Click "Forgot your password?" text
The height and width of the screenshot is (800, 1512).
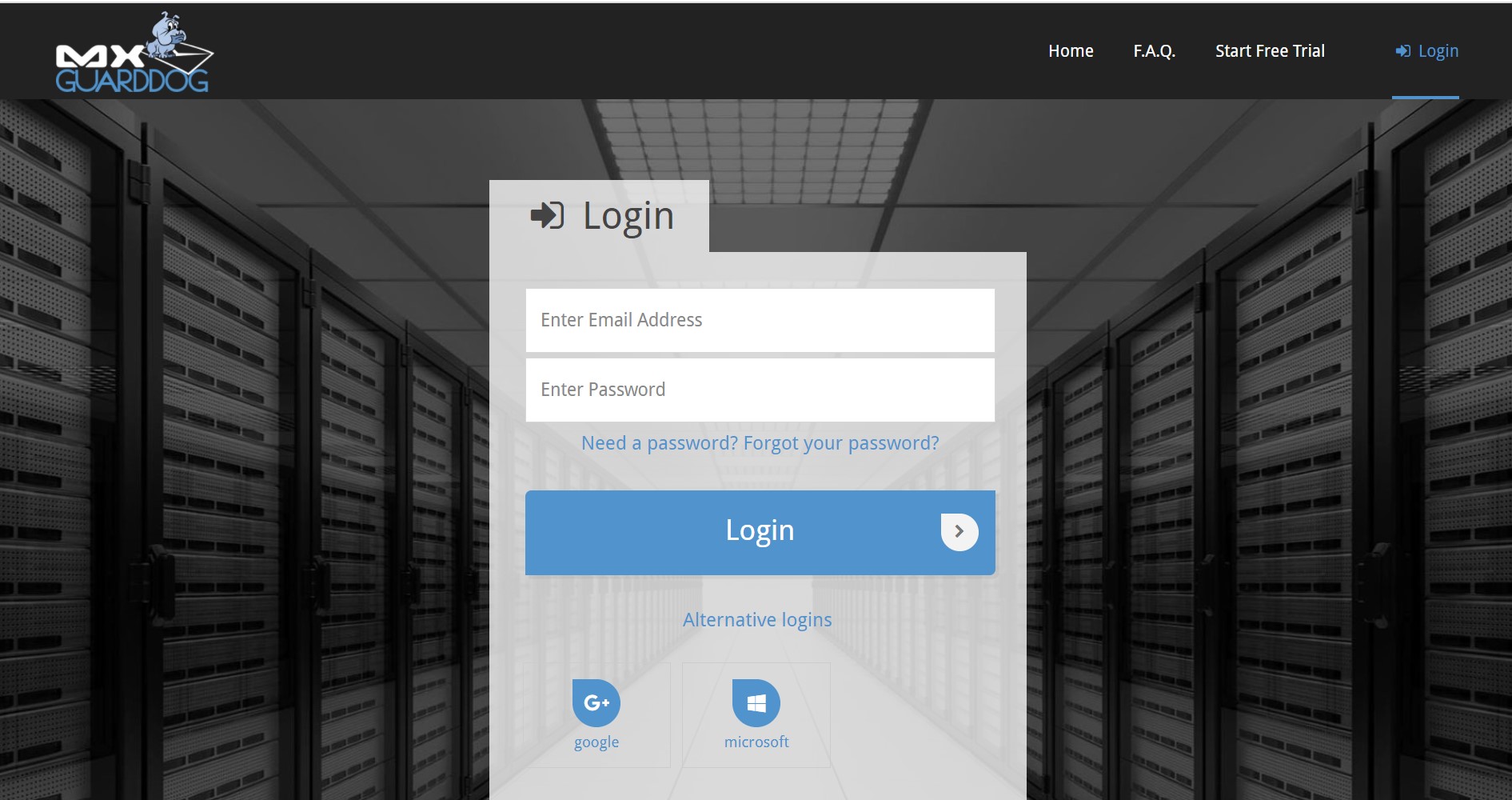click(x=841, y=443)
